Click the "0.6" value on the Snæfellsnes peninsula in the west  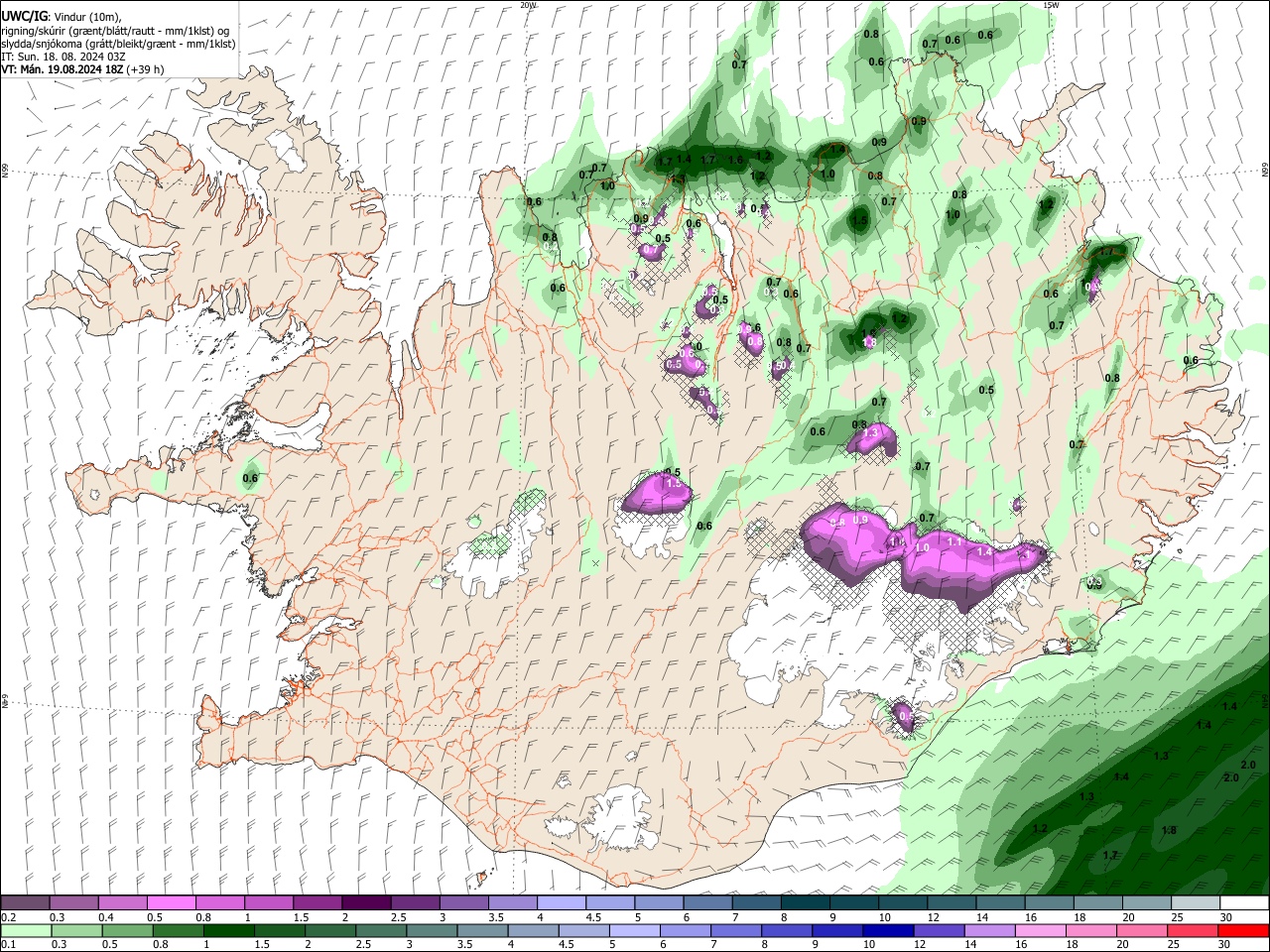[x=250, y=479]
